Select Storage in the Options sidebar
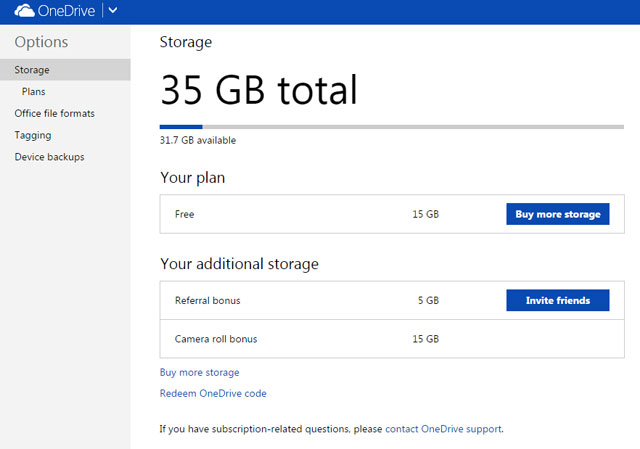The height and width of the screenshot is (449, 640). coord(32,70)
